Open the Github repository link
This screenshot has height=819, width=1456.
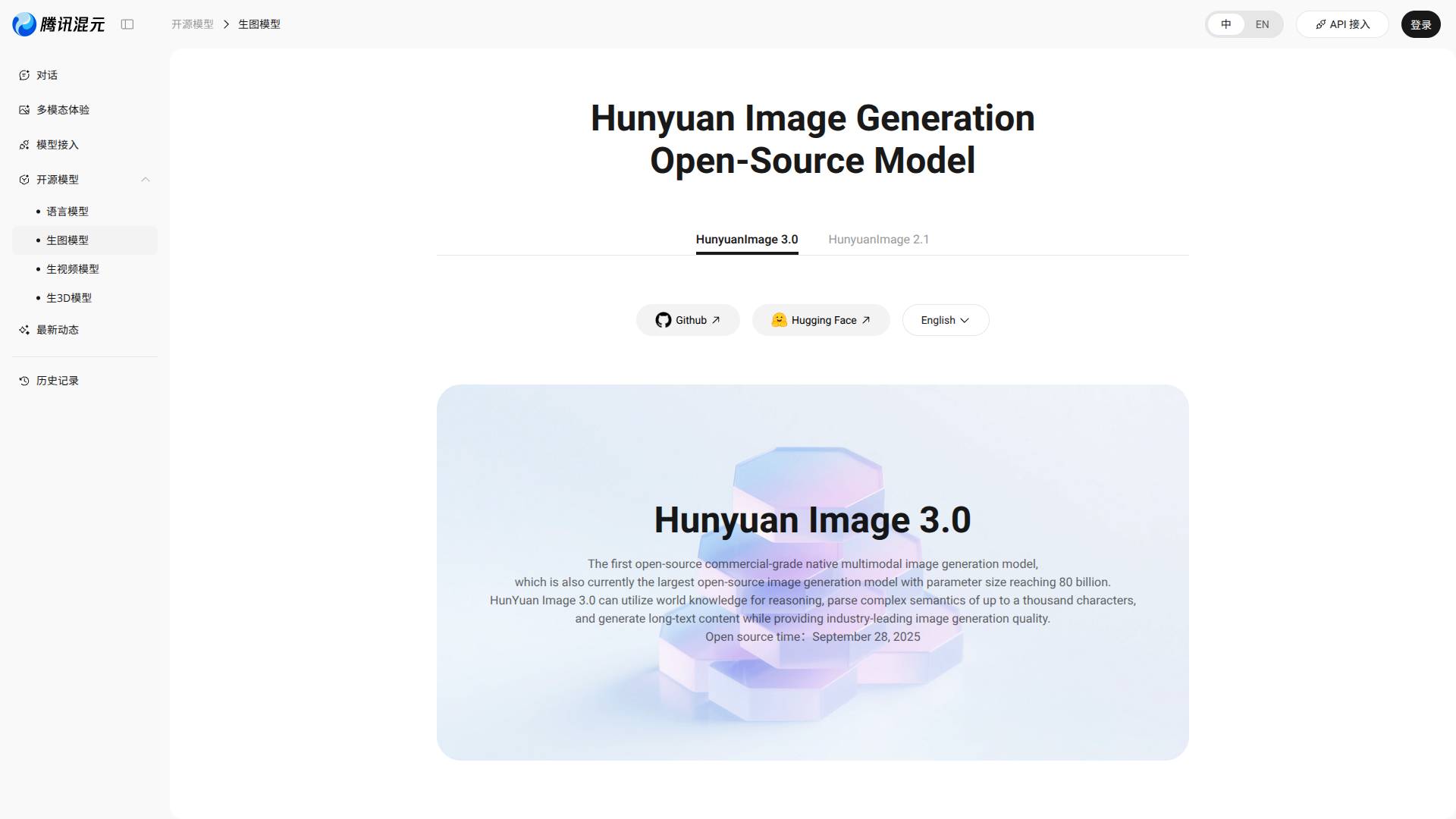pyautogui.click(x=687, y=319)
